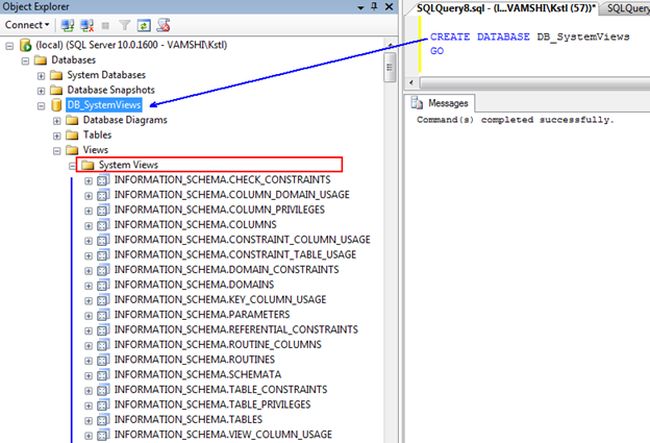The image size is (650, 443).
Task: Collapse the System Views folder
Action: [x=73, y=166]
